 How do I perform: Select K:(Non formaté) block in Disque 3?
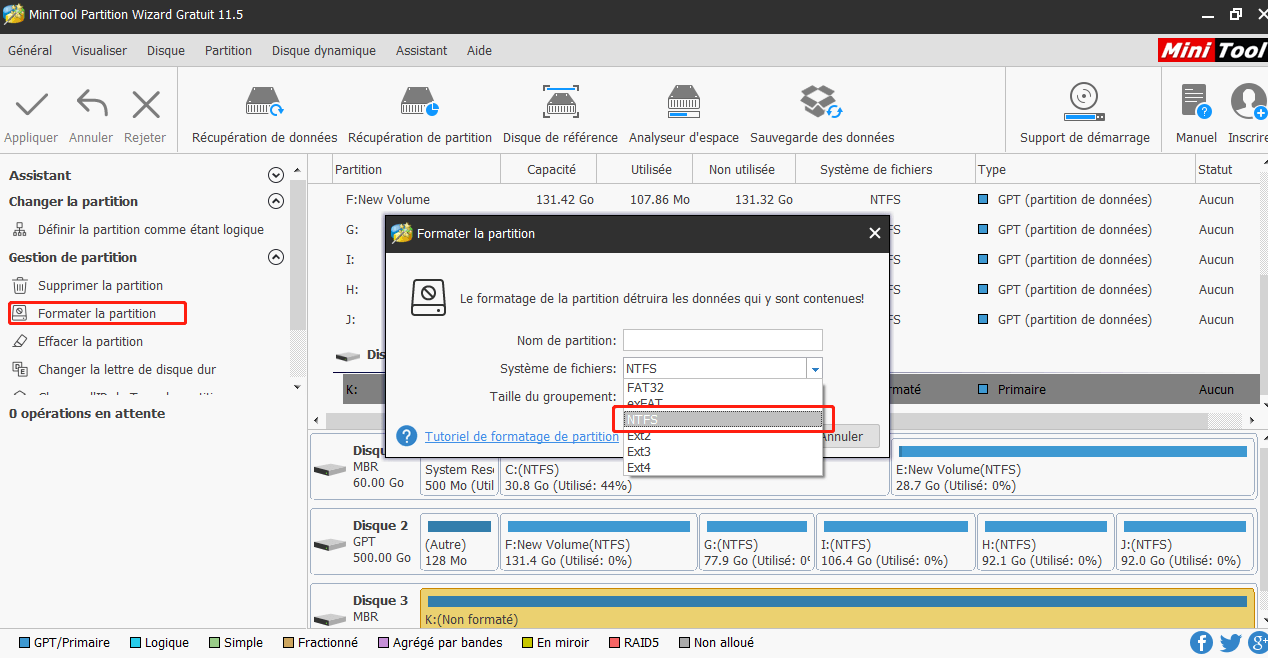pos(838,610)
